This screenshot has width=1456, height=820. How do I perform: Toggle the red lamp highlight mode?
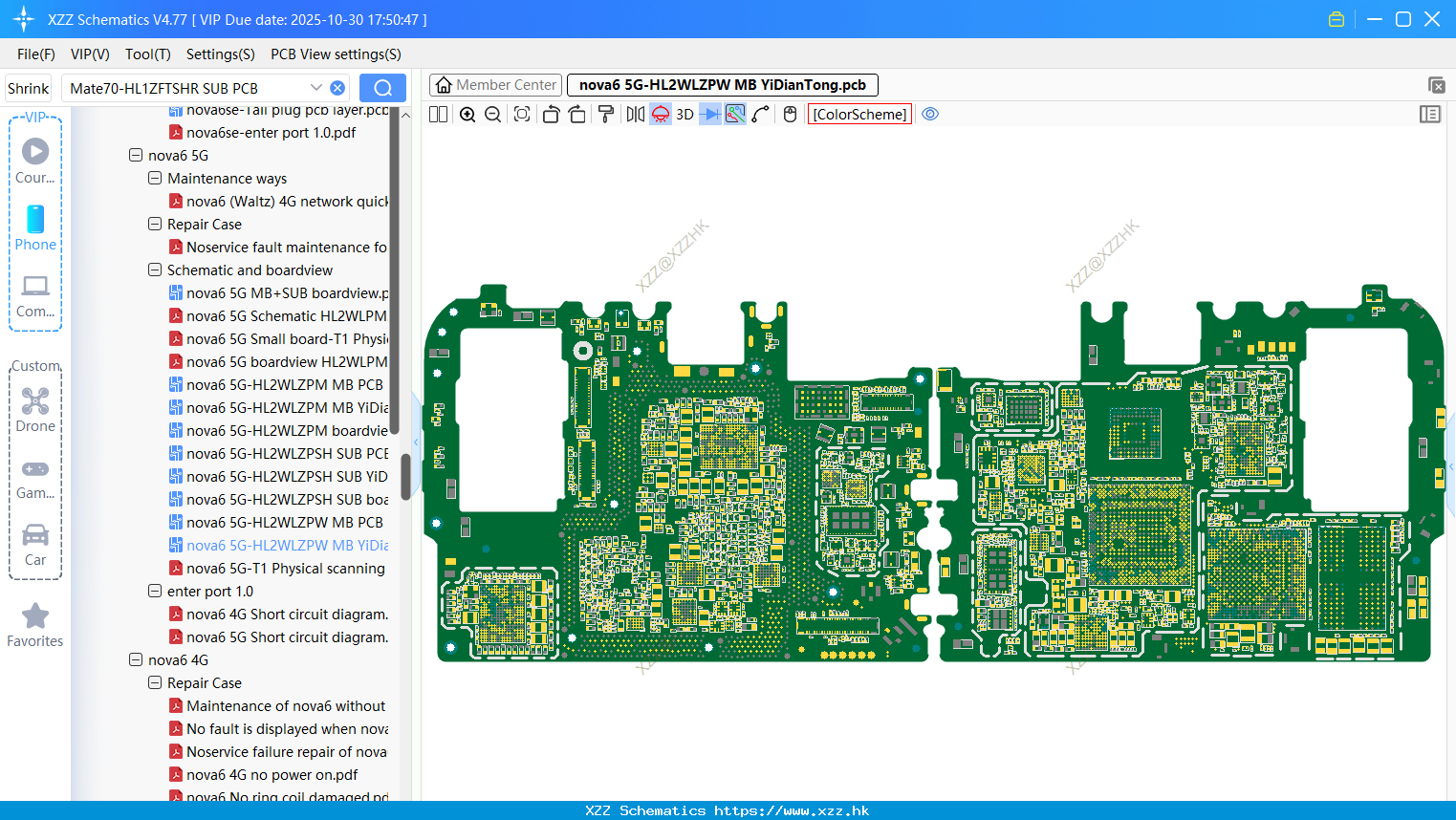coord(661,114)
